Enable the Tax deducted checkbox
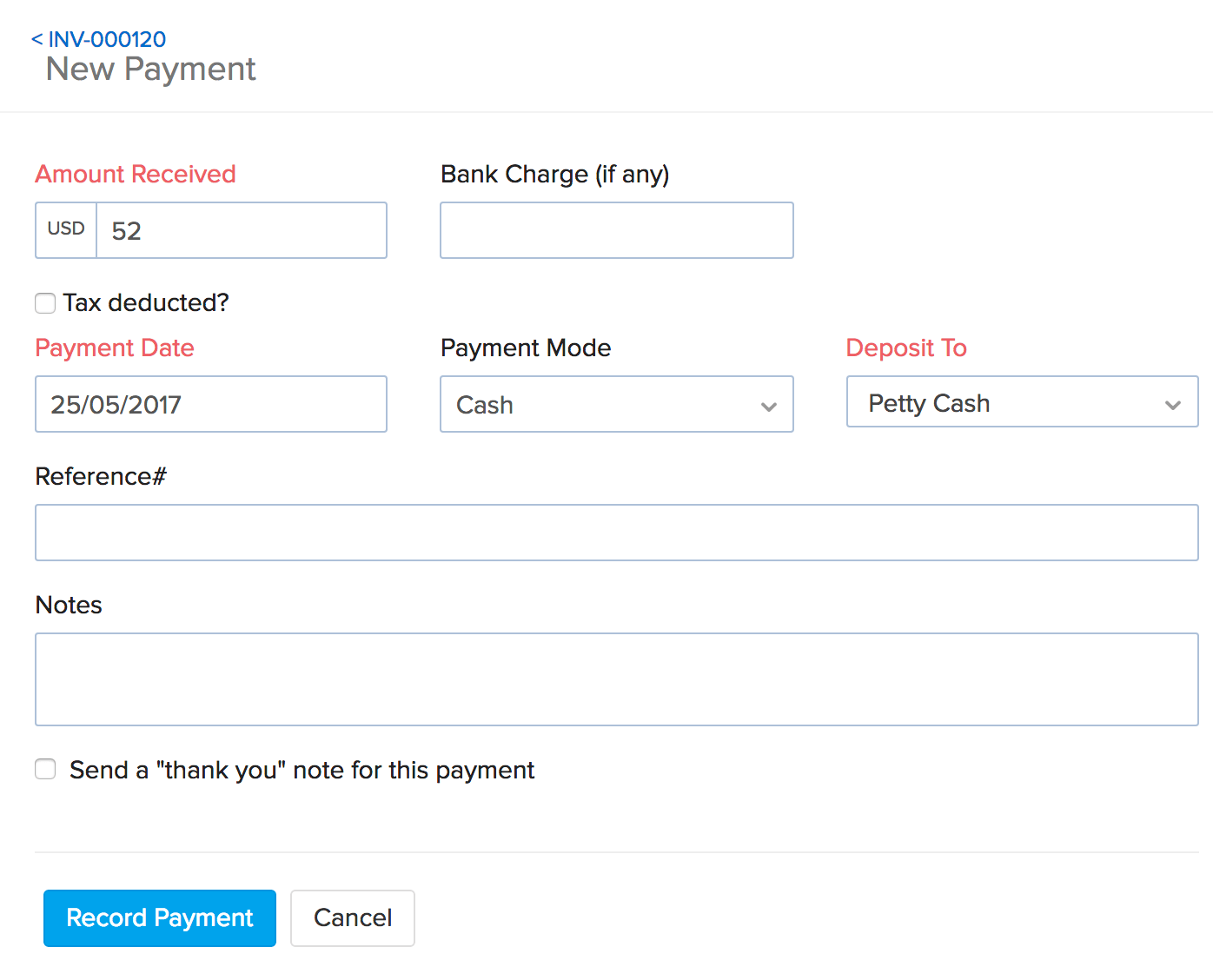Viewport: 1213px width, 980px height. 44,302
